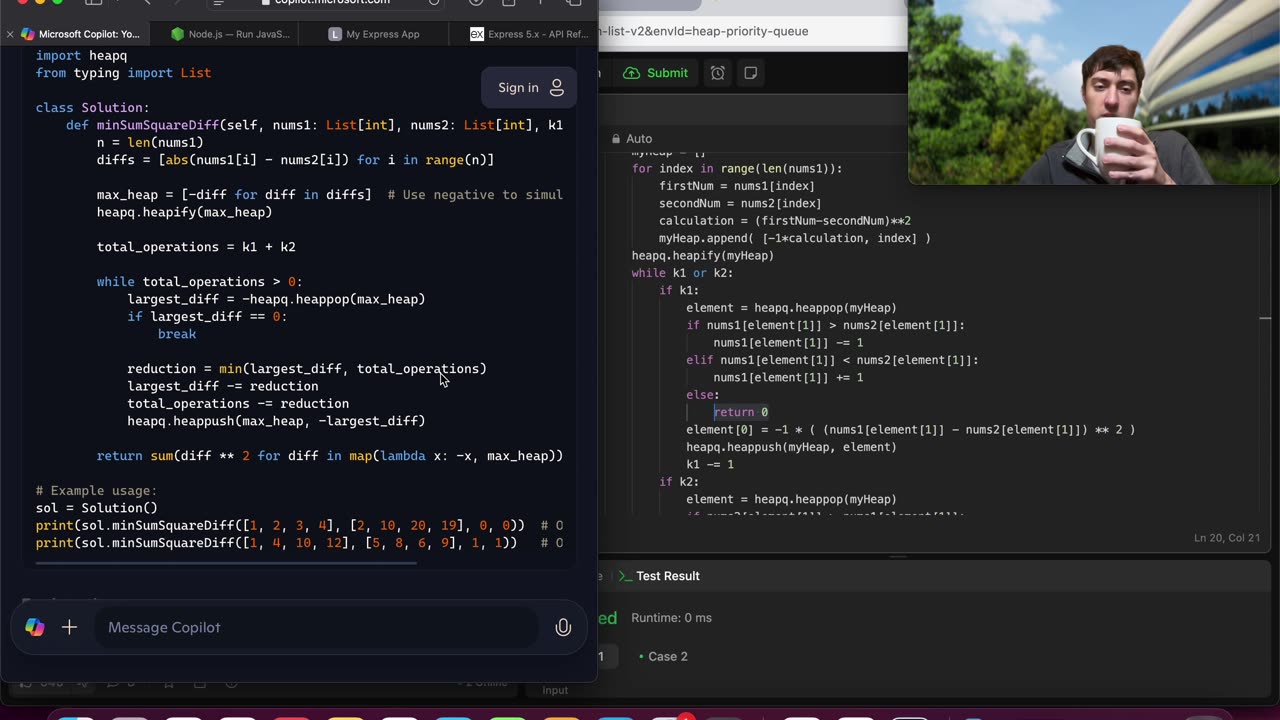The width and height of the screenshot is (1280, 720).
Task: Click the webcam video overlay thumbnail
Action: pyautogui.click(x=1094, y=92)
